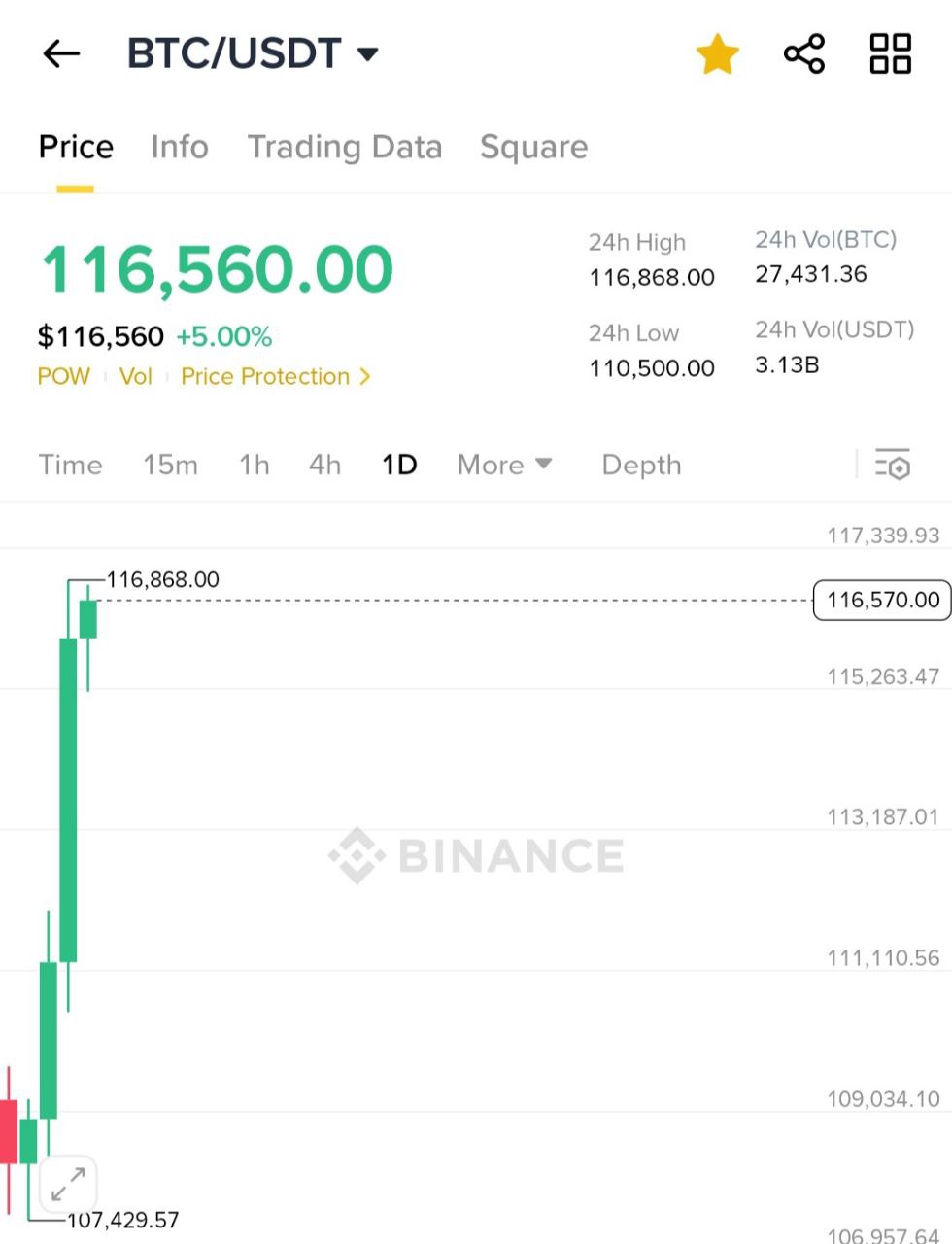Tap the POW tag link
This screenshot has width=952, height=1244.
[63, 376]
